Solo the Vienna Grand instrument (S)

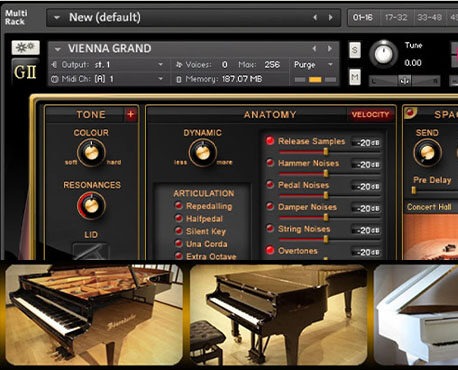[355, 50]
